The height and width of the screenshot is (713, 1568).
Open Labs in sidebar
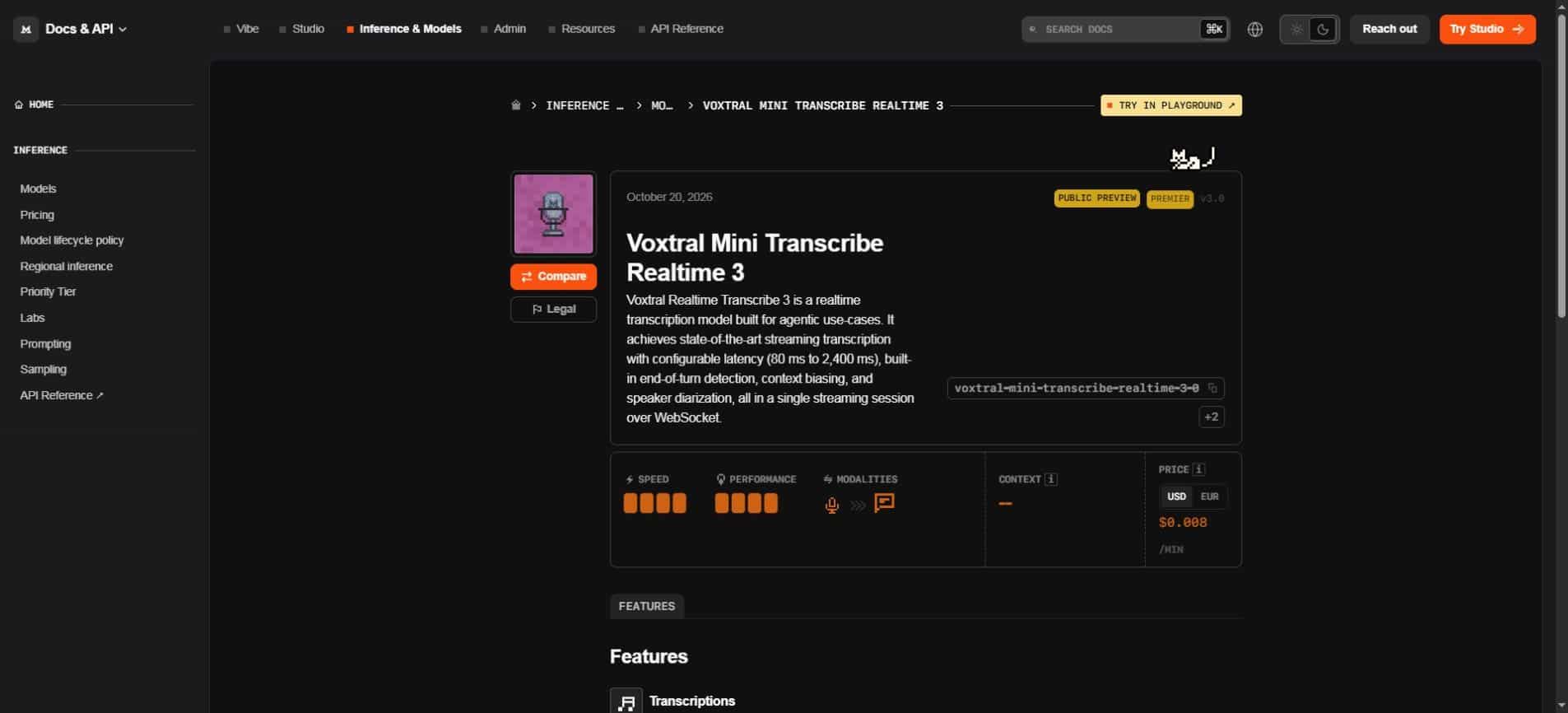tap(32, 318)
